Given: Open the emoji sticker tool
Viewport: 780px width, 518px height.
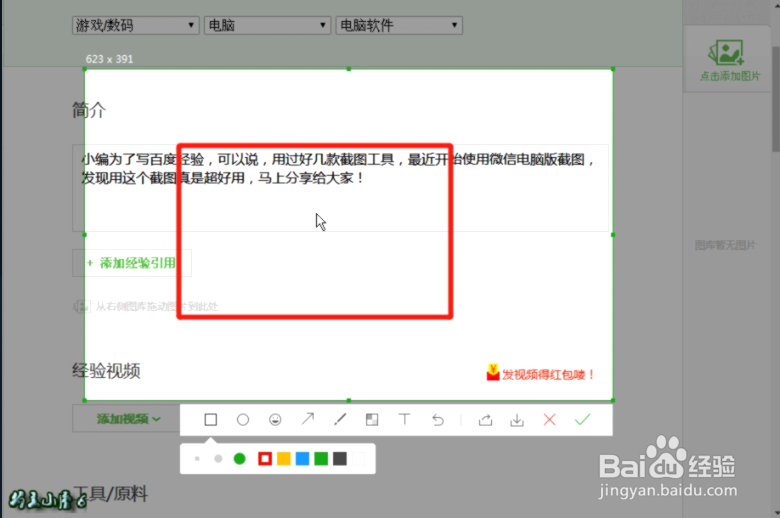Looking at the screenshot, I should (275, 420).
